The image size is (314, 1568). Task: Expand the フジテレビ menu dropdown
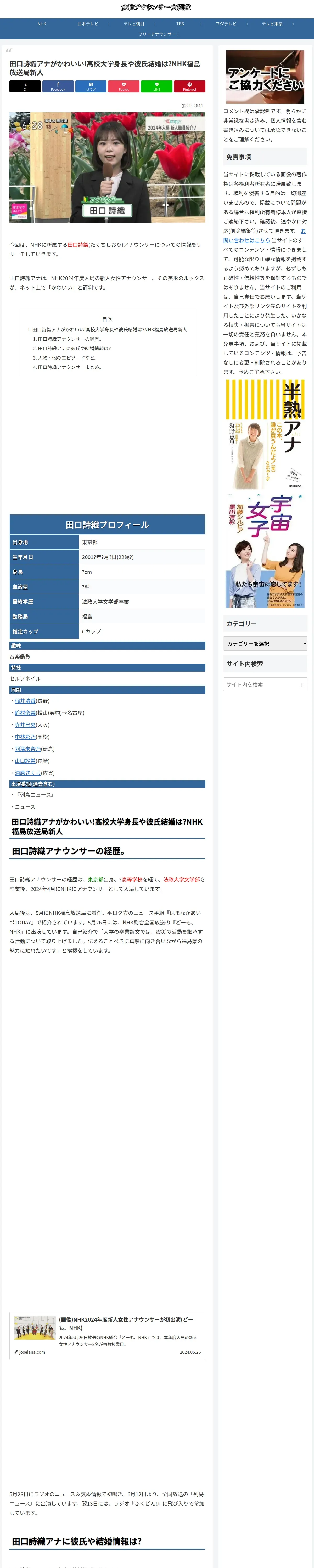click(x=246, y=24)
